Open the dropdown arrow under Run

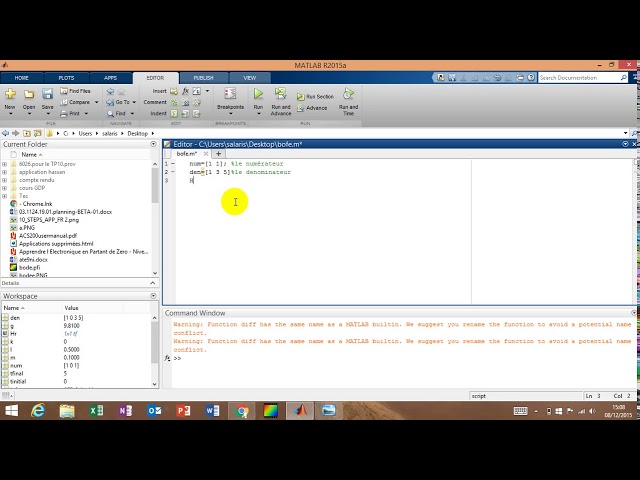coord(258,114)
